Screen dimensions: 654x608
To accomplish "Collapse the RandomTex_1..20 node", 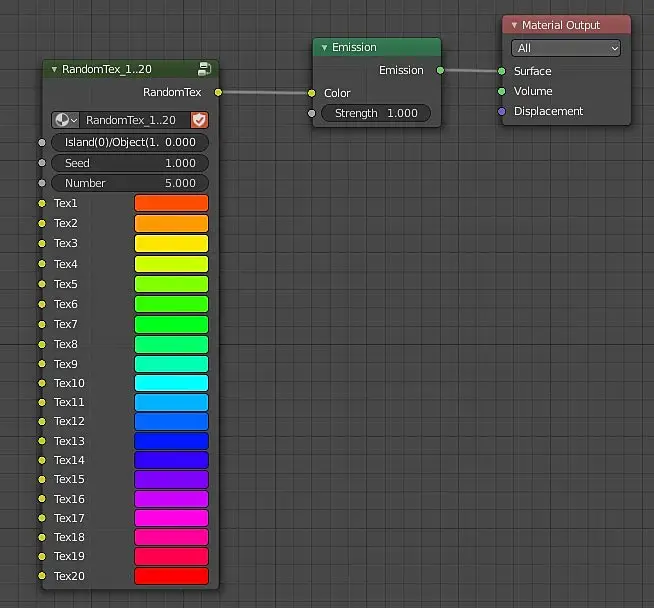I will click(x=54, y=69).
